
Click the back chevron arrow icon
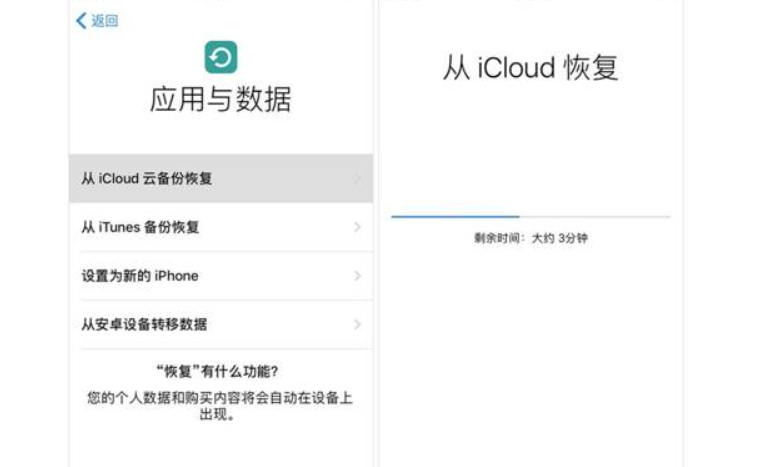(x=81, y=21)
